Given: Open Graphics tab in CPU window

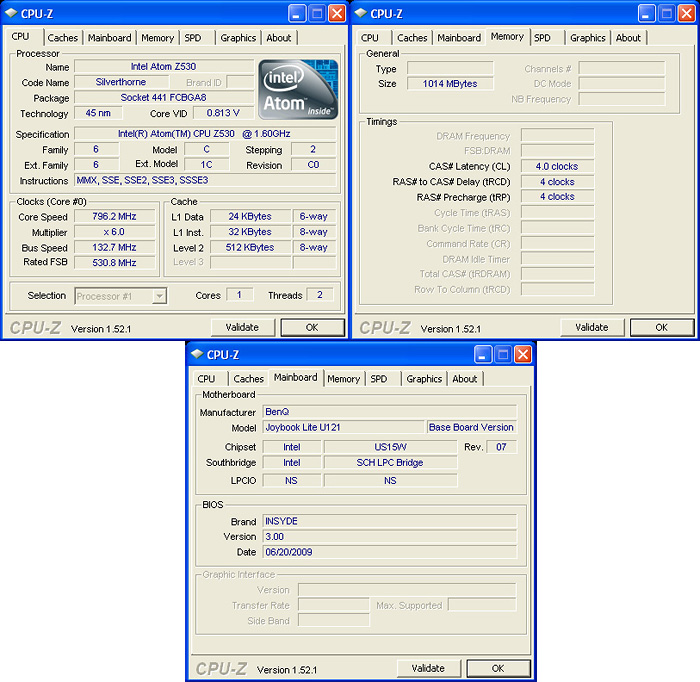Looking at the screenshot, I should tap(238, 38).
